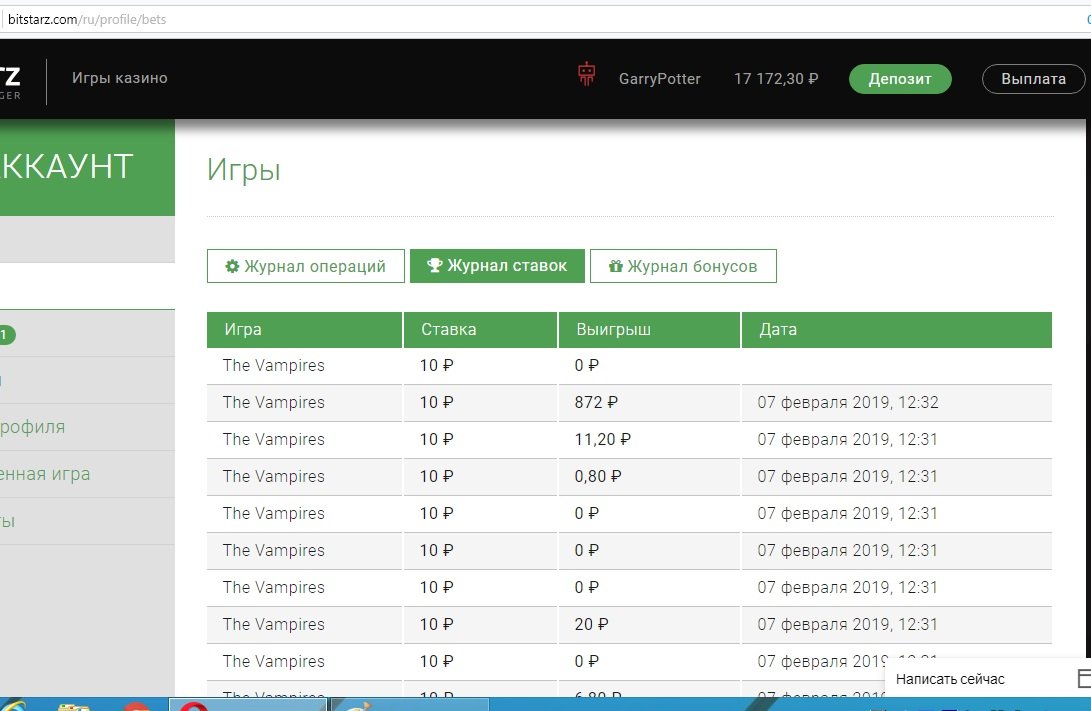Select the Журнал ставок tab

(x=497, y=266)
